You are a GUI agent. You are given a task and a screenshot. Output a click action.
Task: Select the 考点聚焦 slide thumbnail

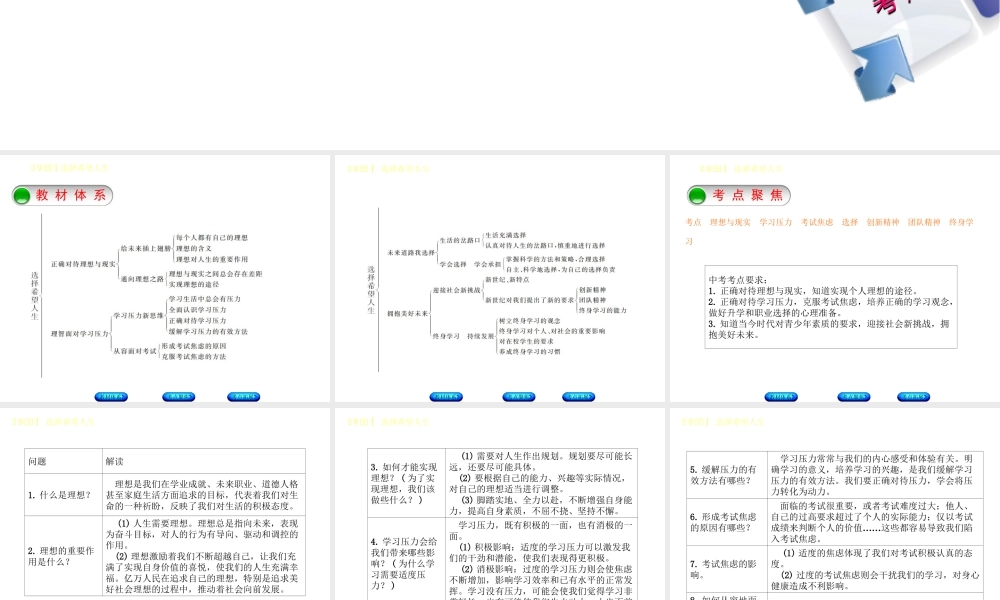tap(835, 278)
